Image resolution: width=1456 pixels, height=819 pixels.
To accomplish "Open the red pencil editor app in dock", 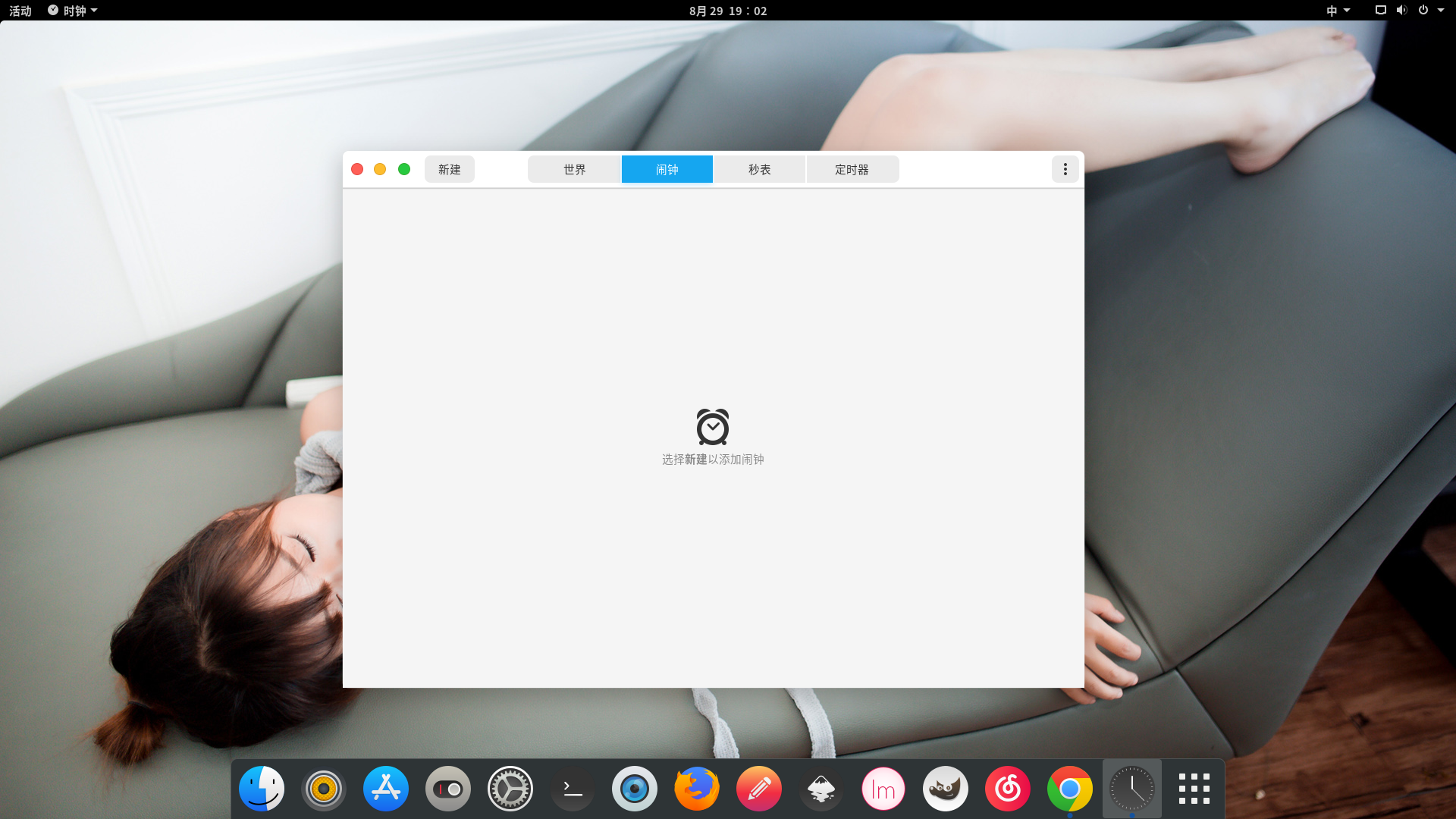I will (759, 789).
